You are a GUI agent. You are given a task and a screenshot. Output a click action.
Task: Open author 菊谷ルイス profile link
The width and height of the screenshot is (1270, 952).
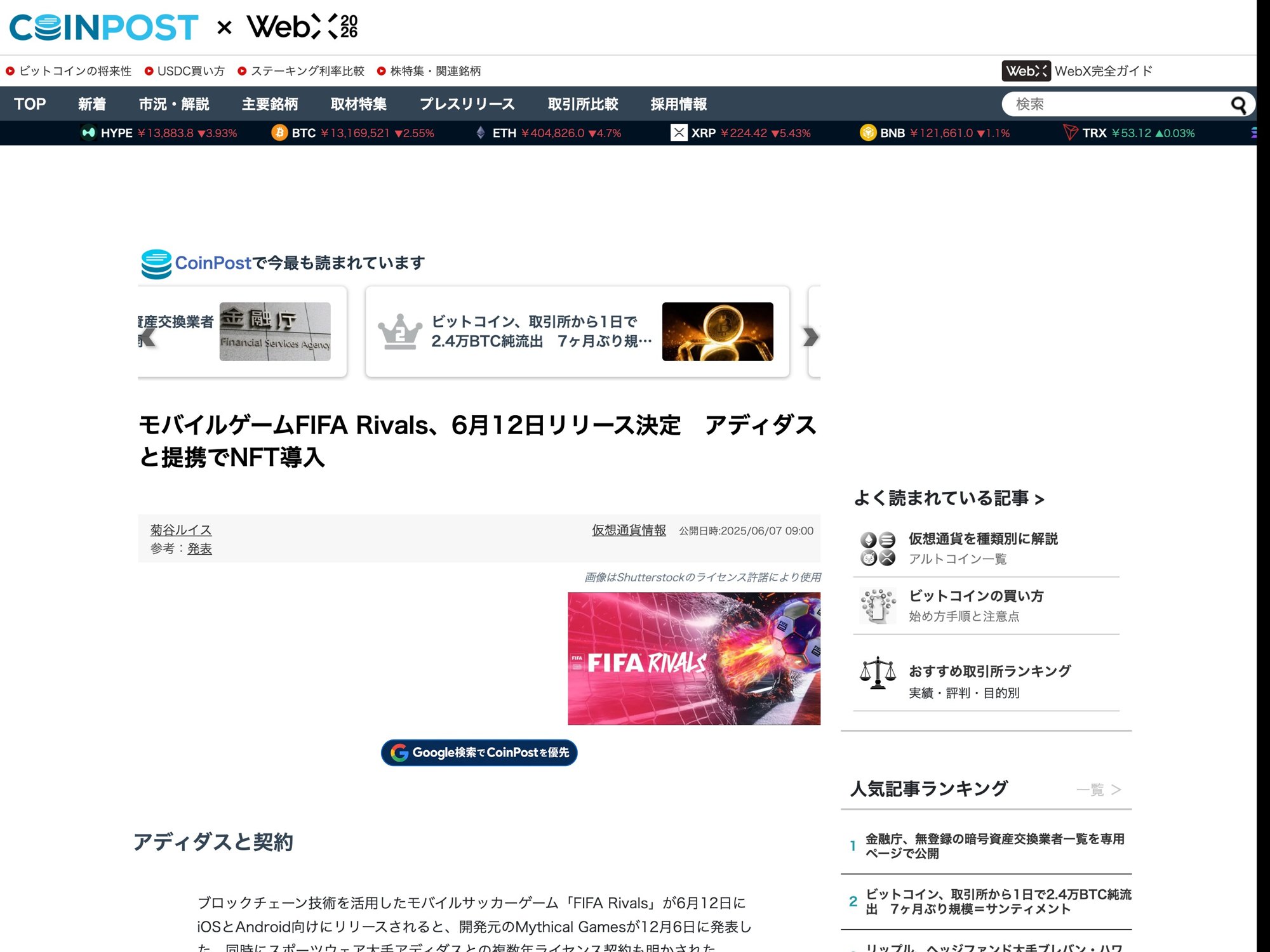click(x=181, y=530)
